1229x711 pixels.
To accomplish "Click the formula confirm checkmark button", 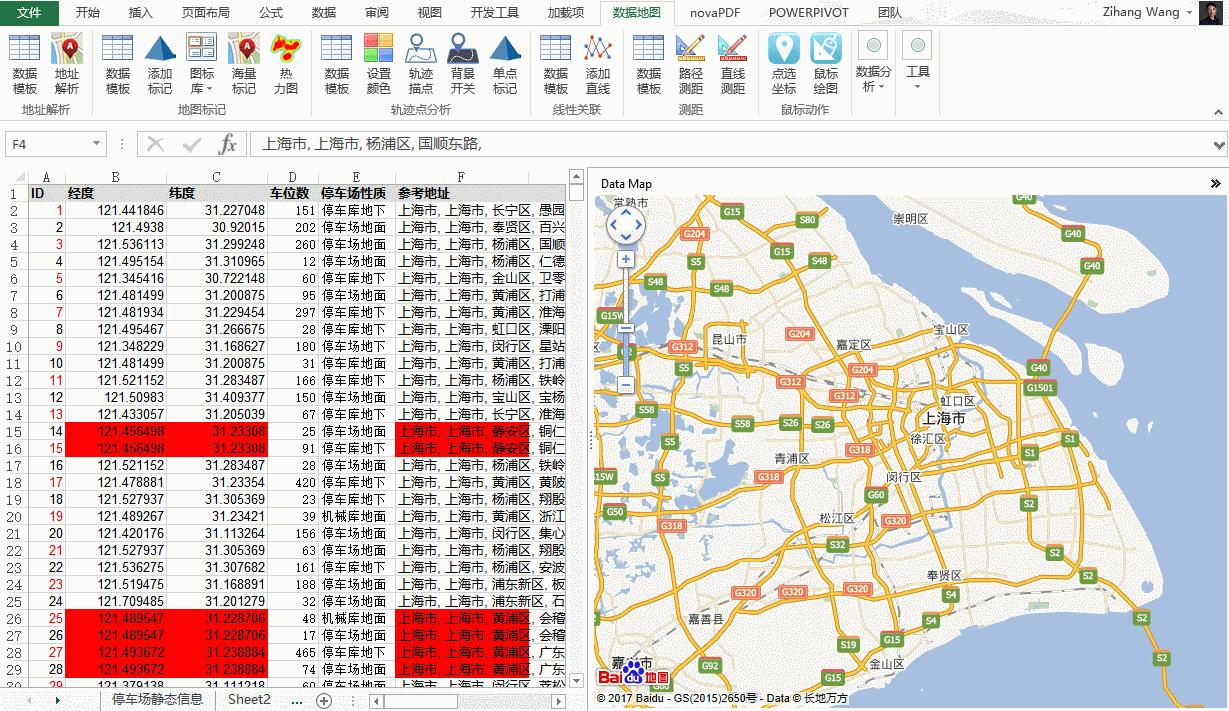I will click(x=192, y=144).
